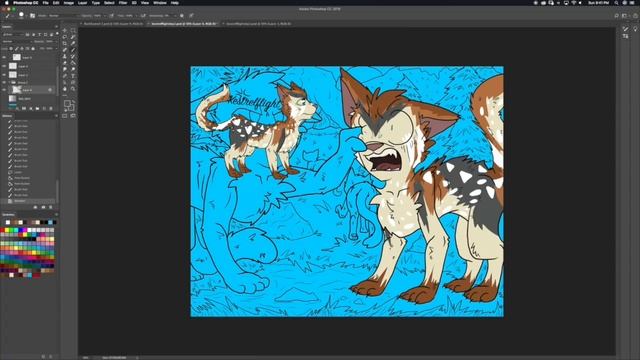Switch to the first document tab
Image resolution: width=640 pixels, height=360 pixels.
pos(113,24)
